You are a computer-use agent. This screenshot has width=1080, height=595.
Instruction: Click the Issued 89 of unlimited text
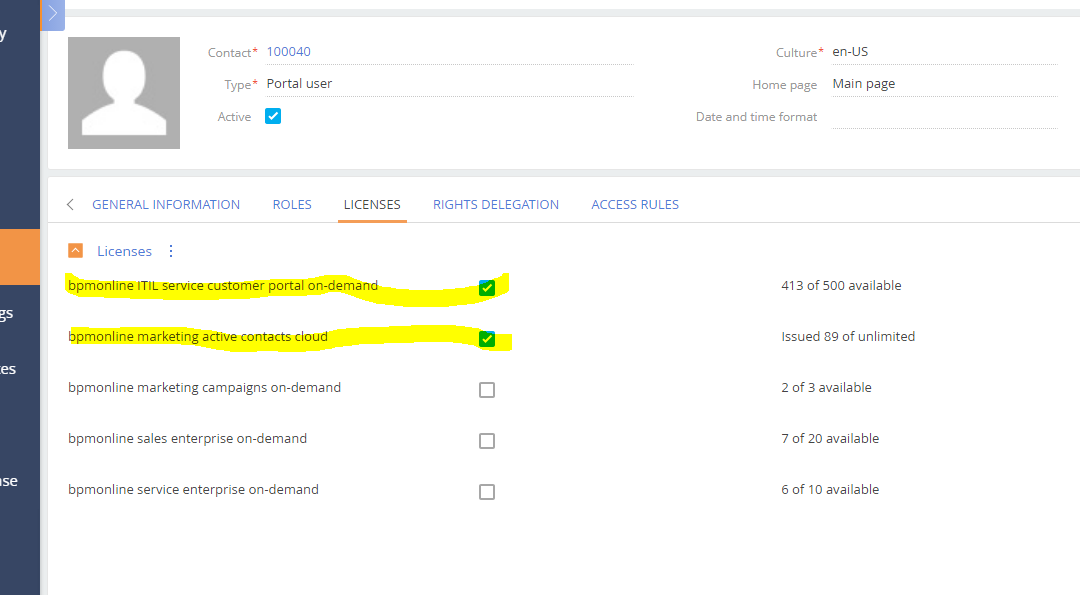848,337
